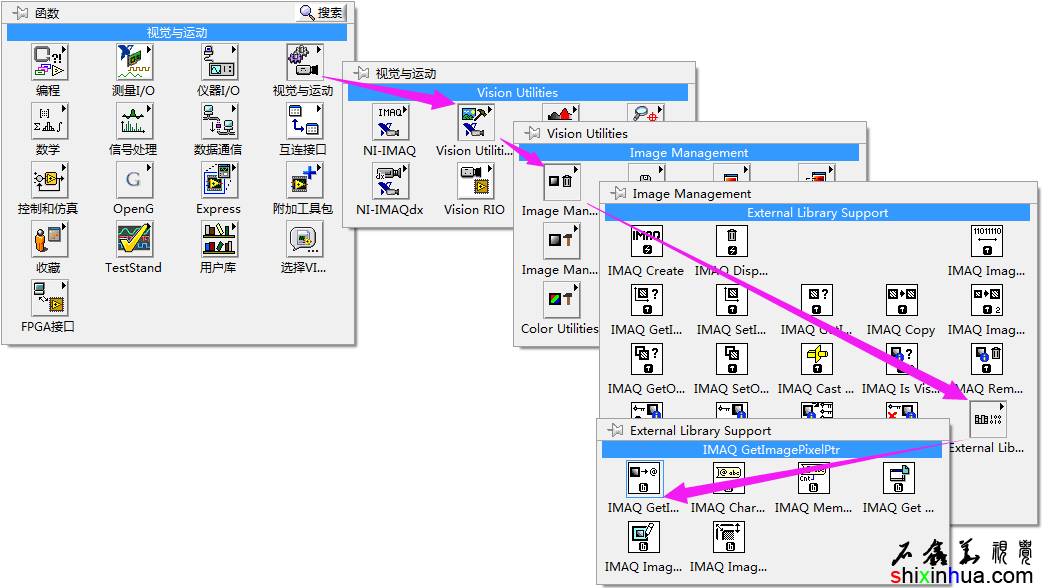Open Image Man... icon with trash can
Image resolution: width=1042 pixels, height=588 pixels.
(562, 183)
